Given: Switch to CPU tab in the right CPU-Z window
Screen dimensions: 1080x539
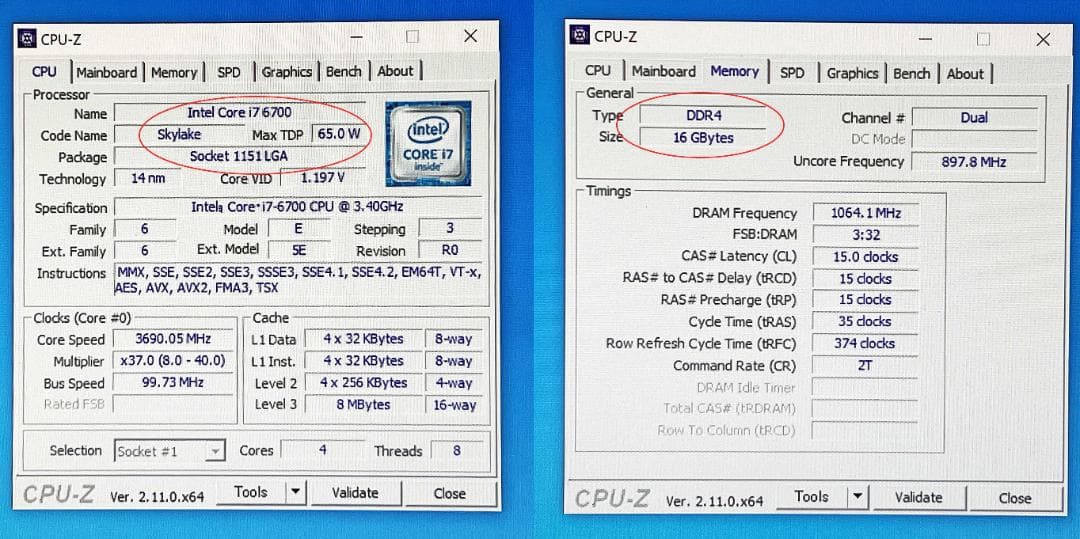Looking at the screenshot, I should 598,70.
